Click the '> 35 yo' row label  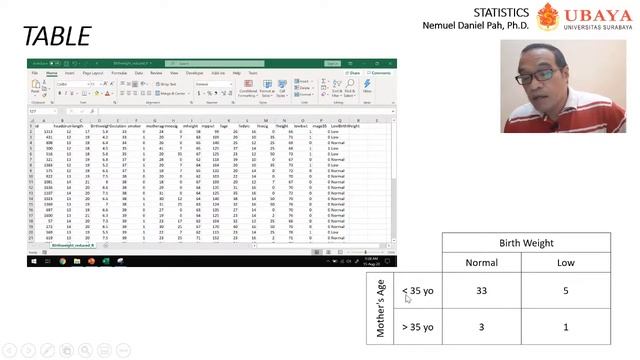point(418,327)
